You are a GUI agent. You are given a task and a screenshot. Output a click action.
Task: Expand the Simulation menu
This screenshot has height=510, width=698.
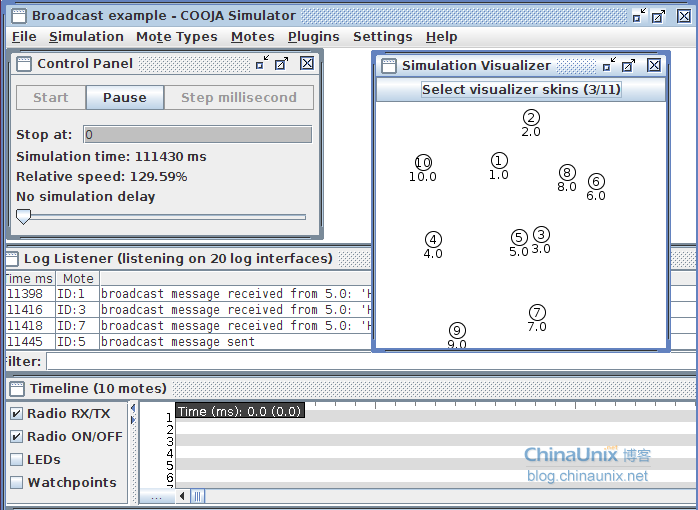[x=86, y=37]
